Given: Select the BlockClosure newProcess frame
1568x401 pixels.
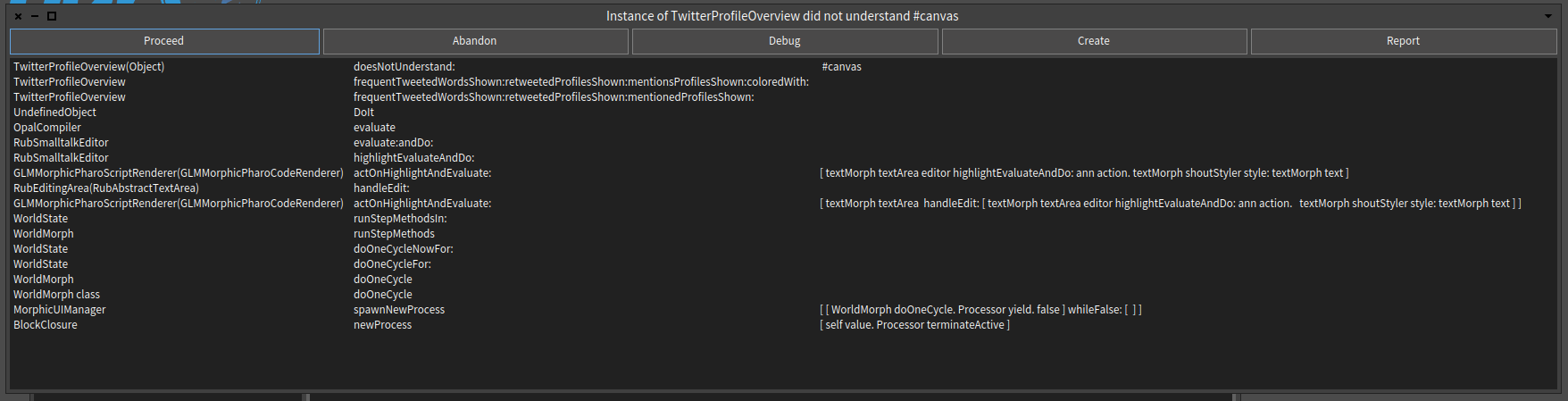Looking at the screenshot, I should point(783,325).
